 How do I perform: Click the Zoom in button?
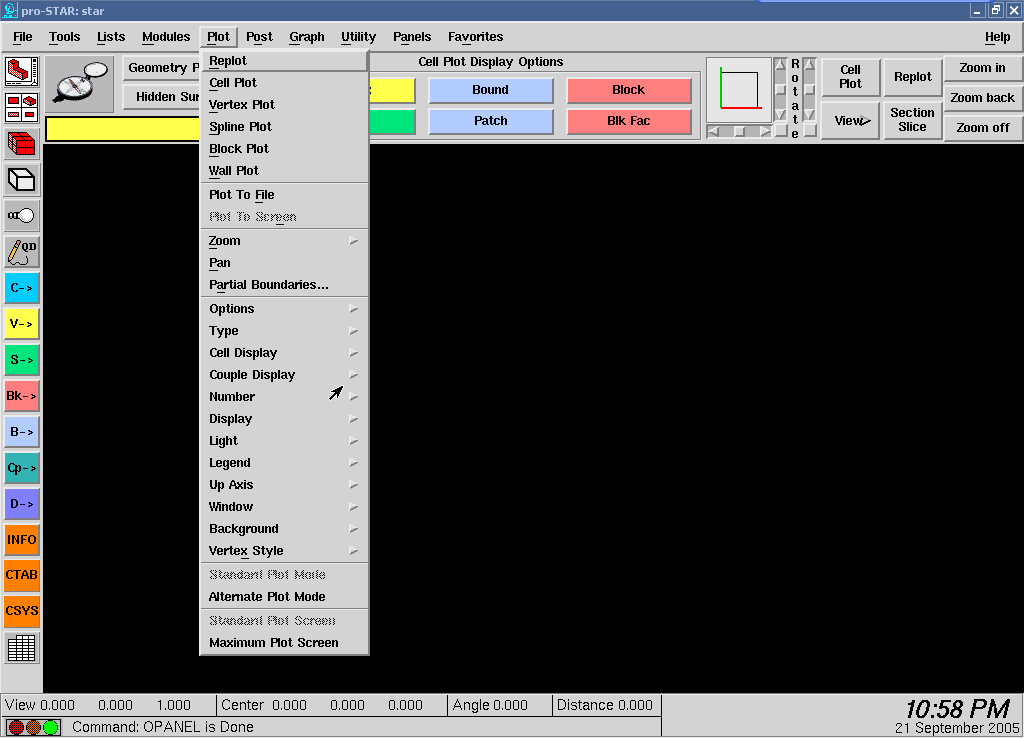point(982,68)
